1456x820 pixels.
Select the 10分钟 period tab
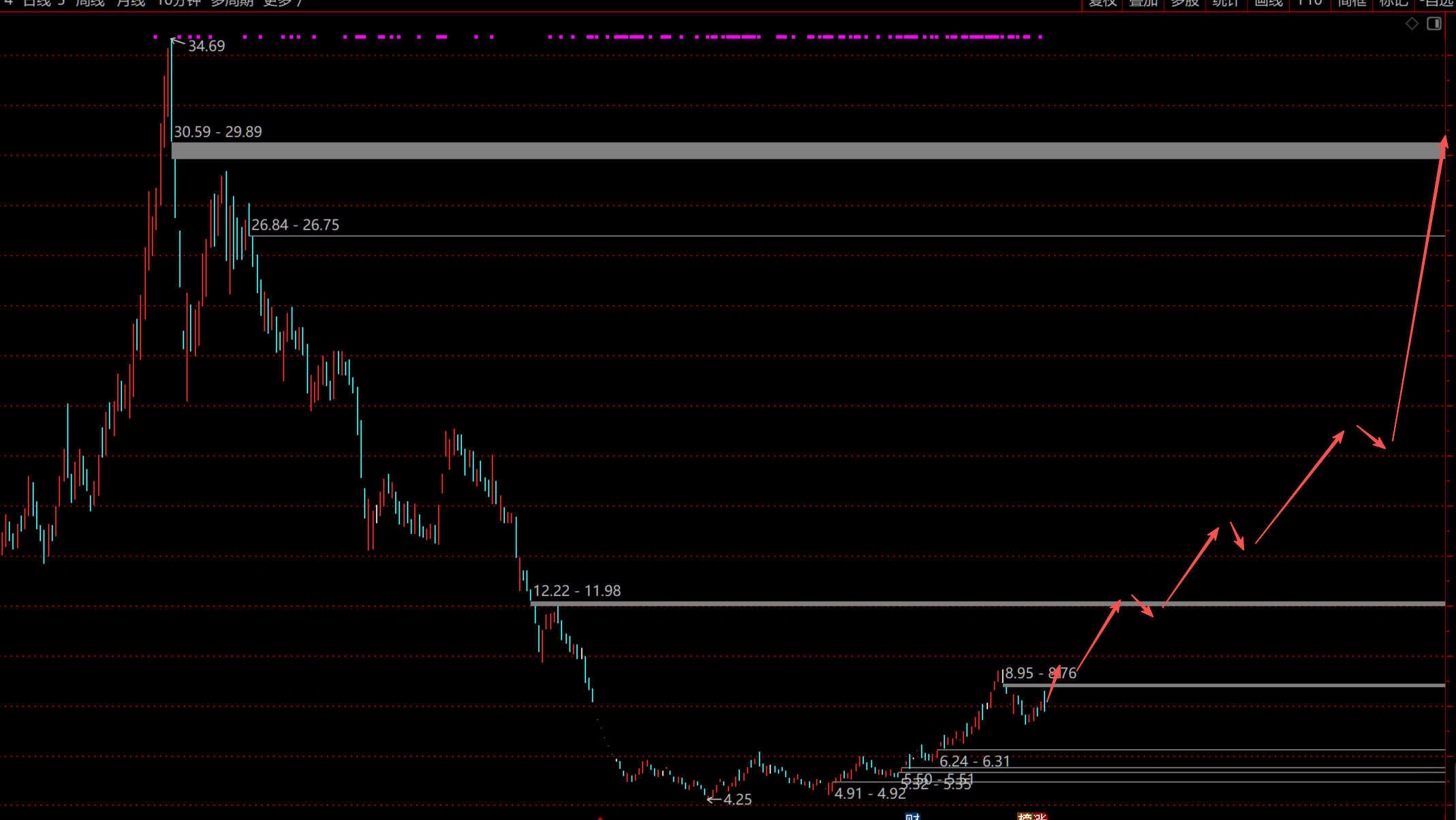tap(179, 3)
